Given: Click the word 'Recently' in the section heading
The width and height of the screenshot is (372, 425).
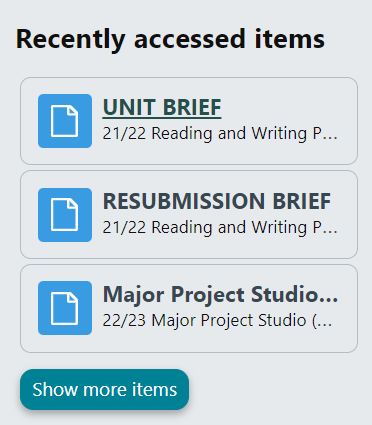Looking at the screenshot, I should [x=71, y=40].
